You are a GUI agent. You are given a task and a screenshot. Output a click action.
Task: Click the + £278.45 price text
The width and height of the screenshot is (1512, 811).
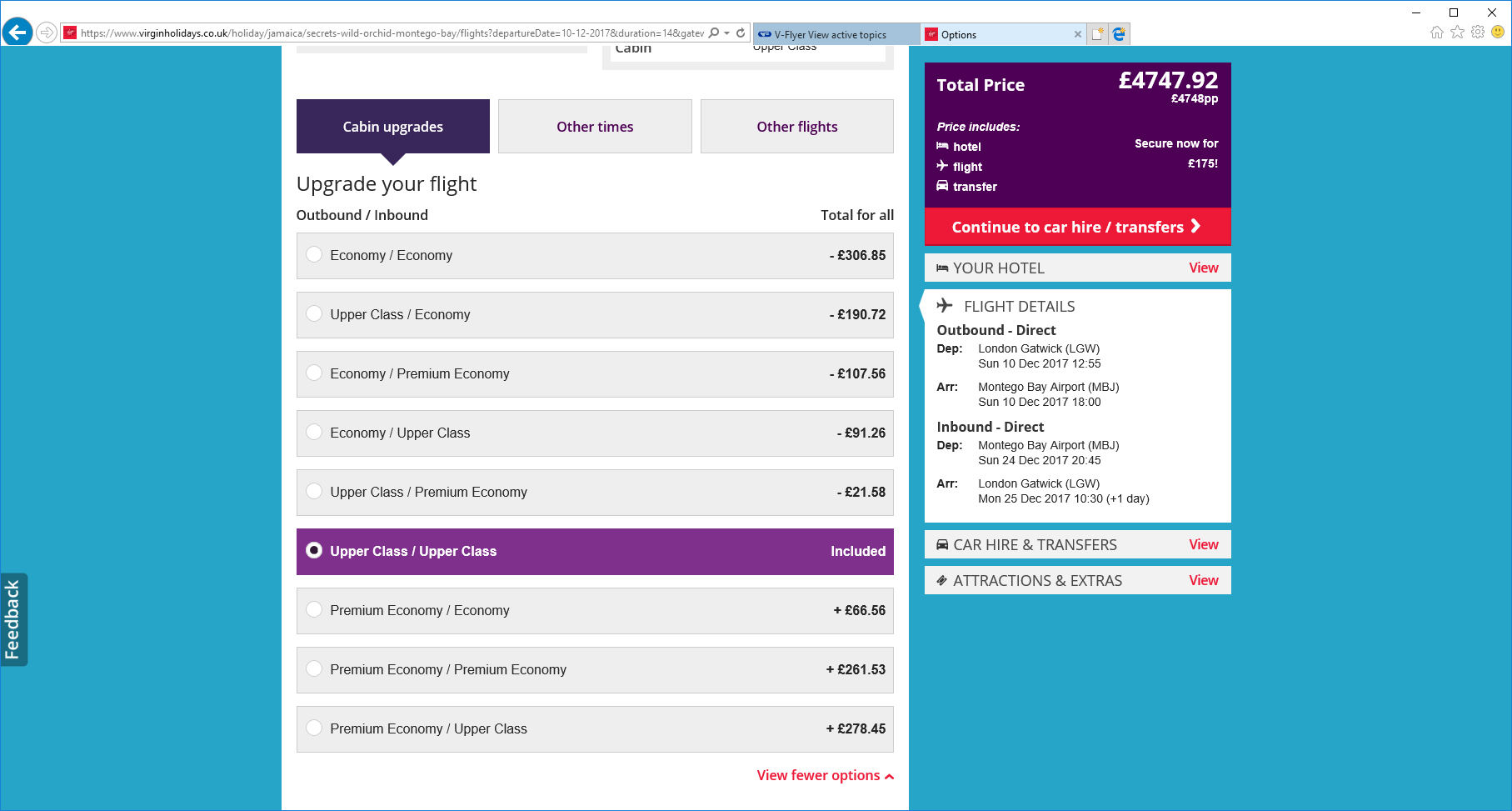click(x=856, y=729)
